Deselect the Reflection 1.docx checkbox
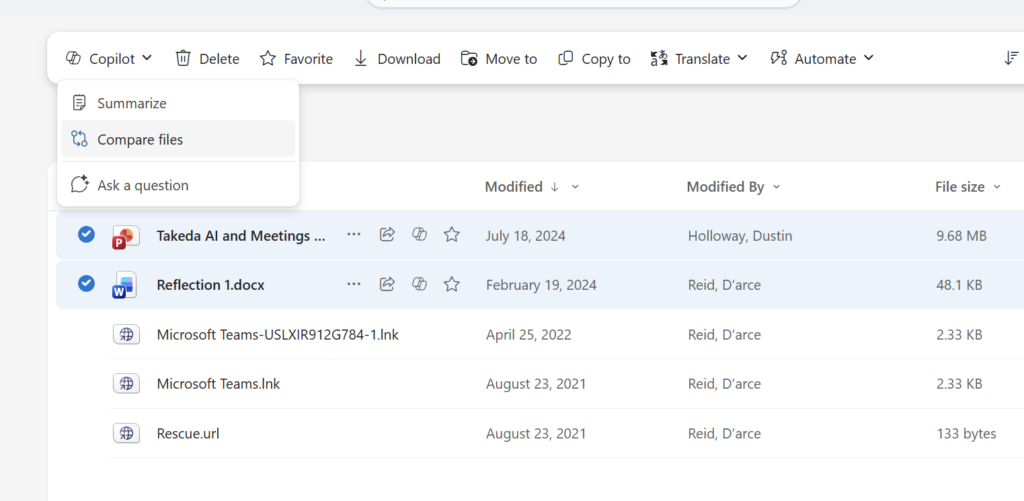Image resolution: width=1024 pixels, height=501 pixels. click(86, 283)
